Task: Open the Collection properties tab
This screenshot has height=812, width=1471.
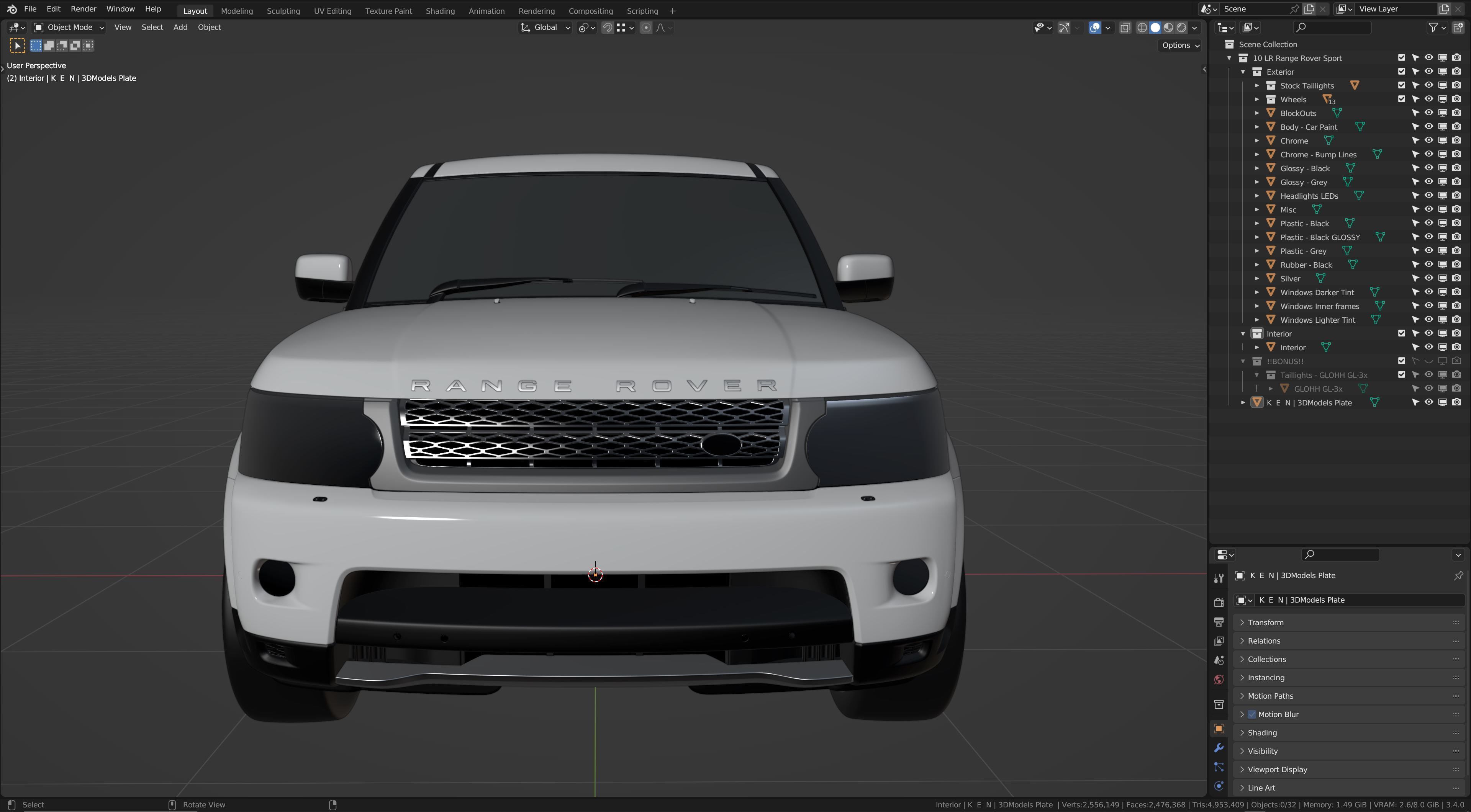Action: (x=1219, y=704)
